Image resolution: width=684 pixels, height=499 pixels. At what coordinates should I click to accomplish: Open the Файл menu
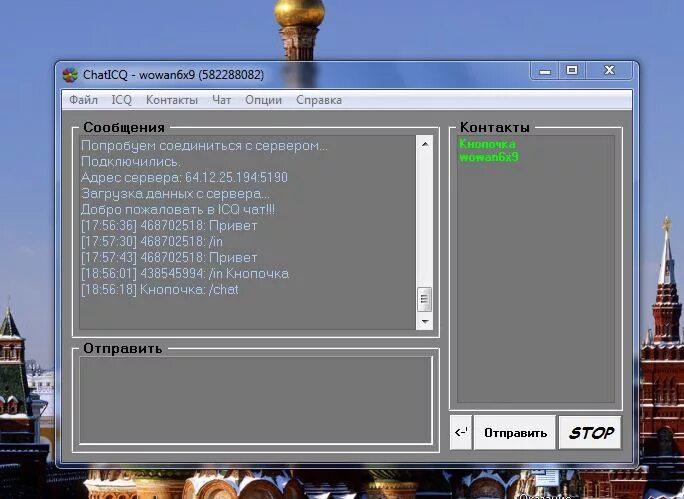pos(83,100)
